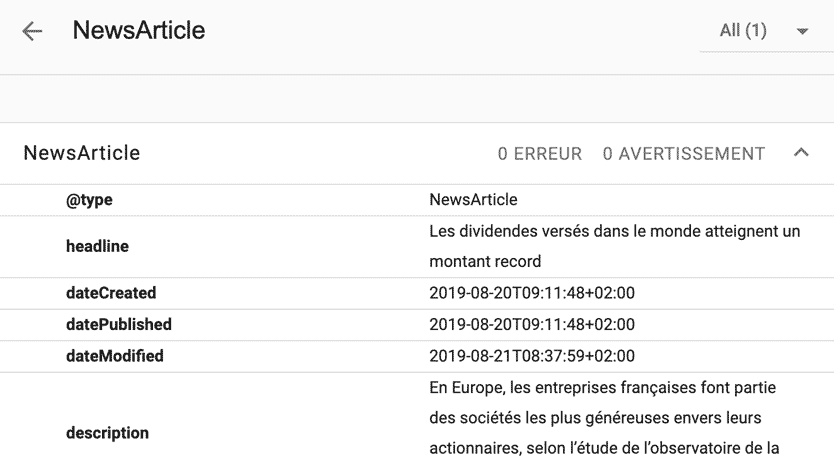Select the @type value NewsArticle
834x467 pixels.
(x=473, y=199)
